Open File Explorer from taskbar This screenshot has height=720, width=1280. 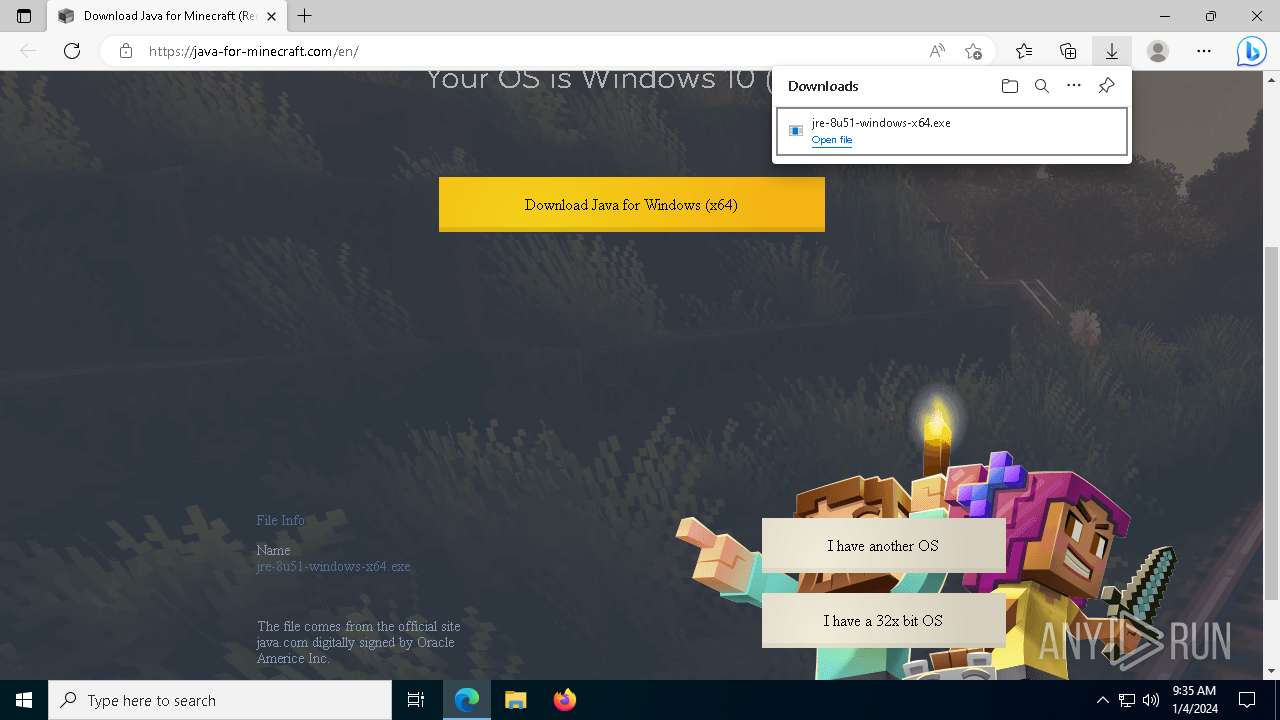[x=515, y=700]
